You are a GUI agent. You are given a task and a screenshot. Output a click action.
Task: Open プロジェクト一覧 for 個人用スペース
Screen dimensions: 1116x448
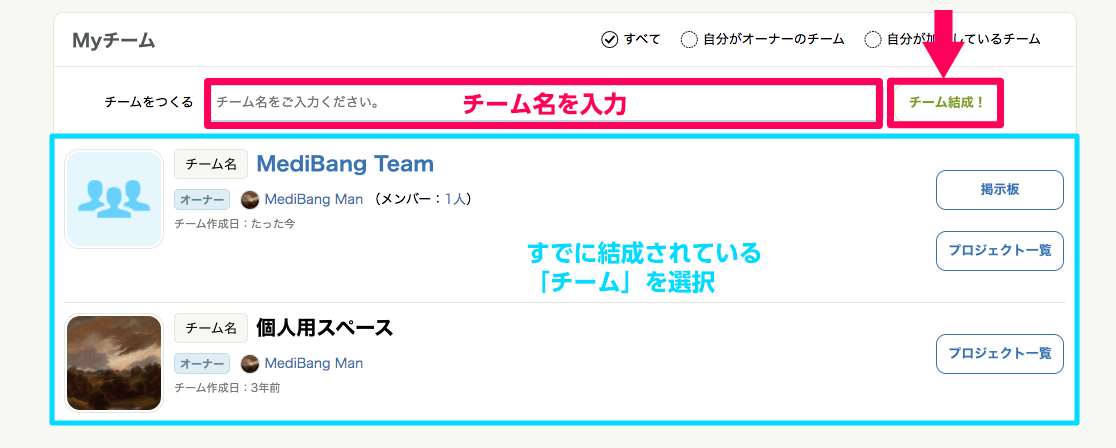pos(999,353)
